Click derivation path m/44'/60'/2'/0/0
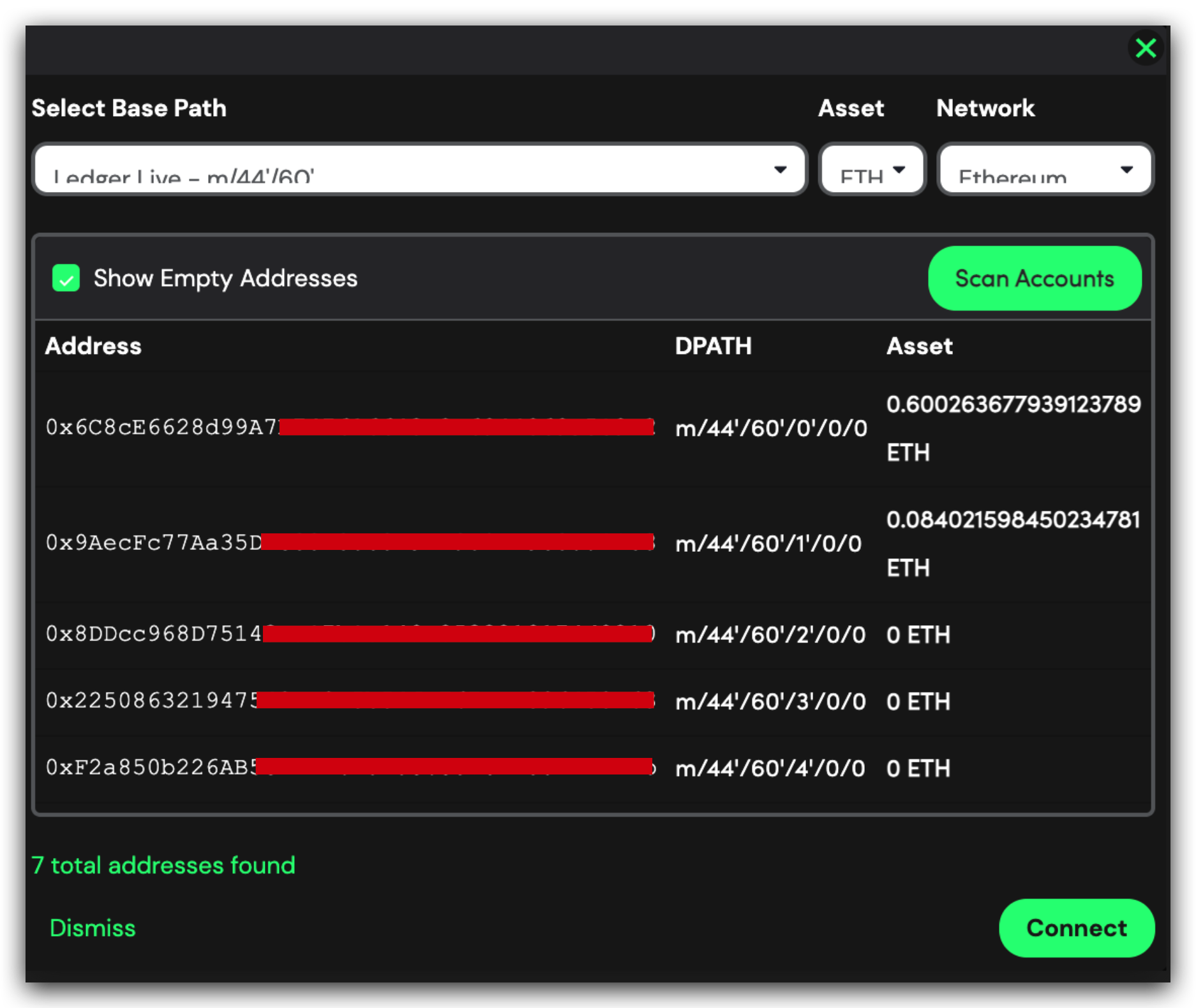The height and width of the screenshot is (1008, 1196). click(770, 635)
